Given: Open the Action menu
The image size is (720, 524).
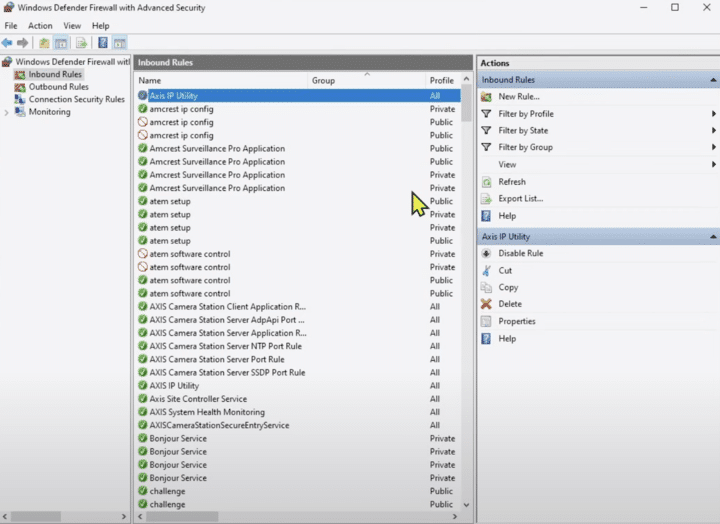Looking at the screenshot, I should (x=40, y=26).
